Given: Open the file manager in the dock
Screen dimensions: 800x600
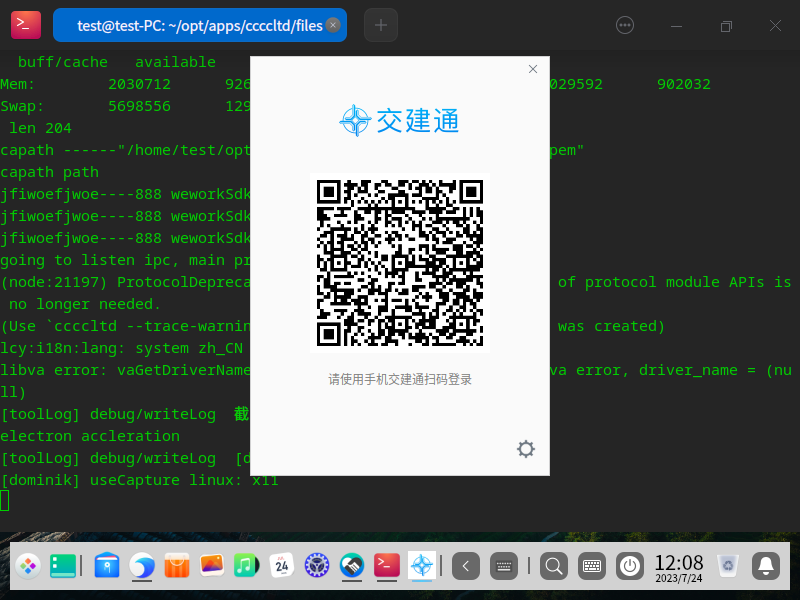Looking at the screenshot, I should click(x=107, y=566).
